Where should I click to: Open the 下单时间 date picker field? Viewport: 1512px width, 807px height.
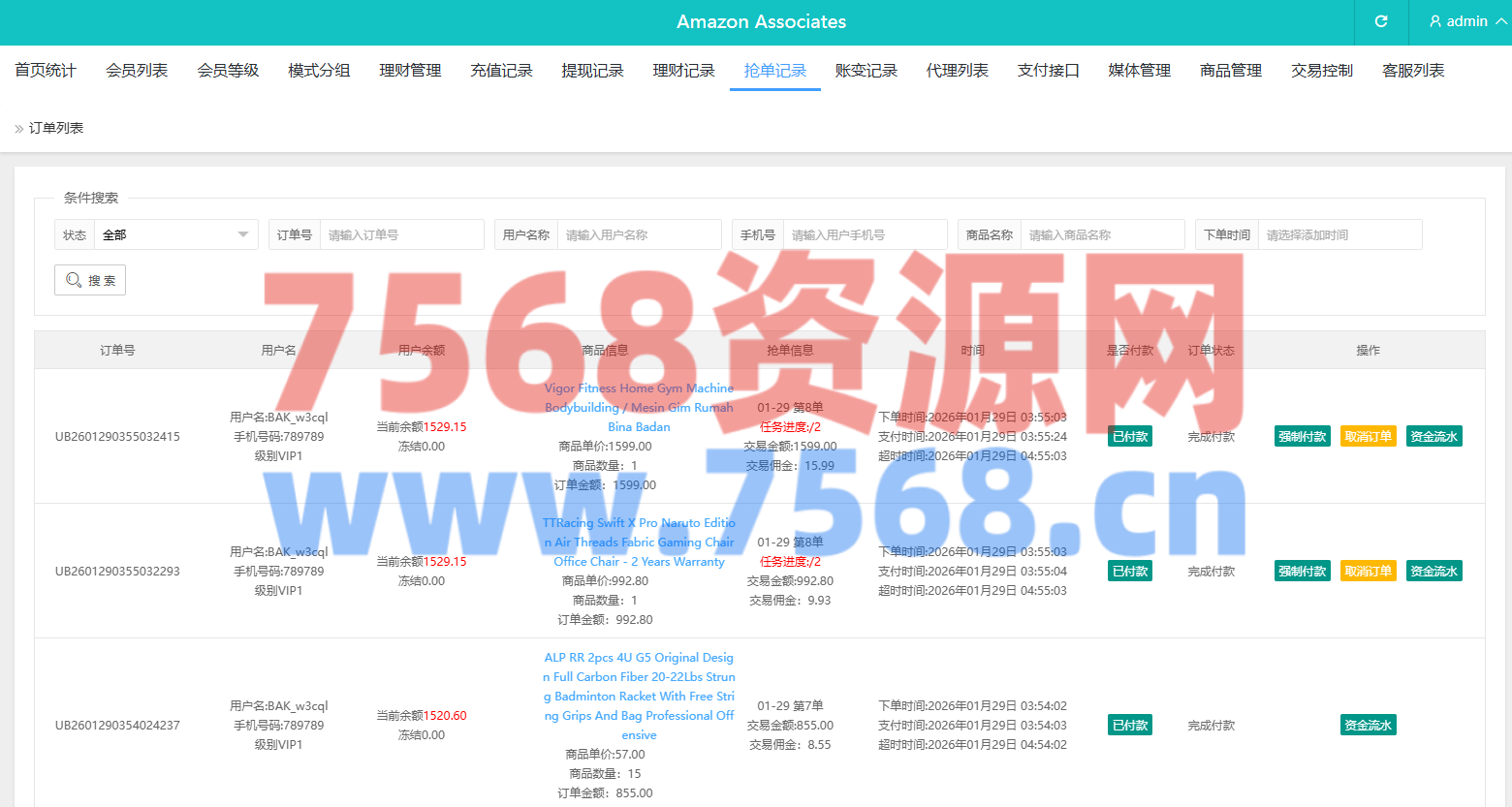1339,234
